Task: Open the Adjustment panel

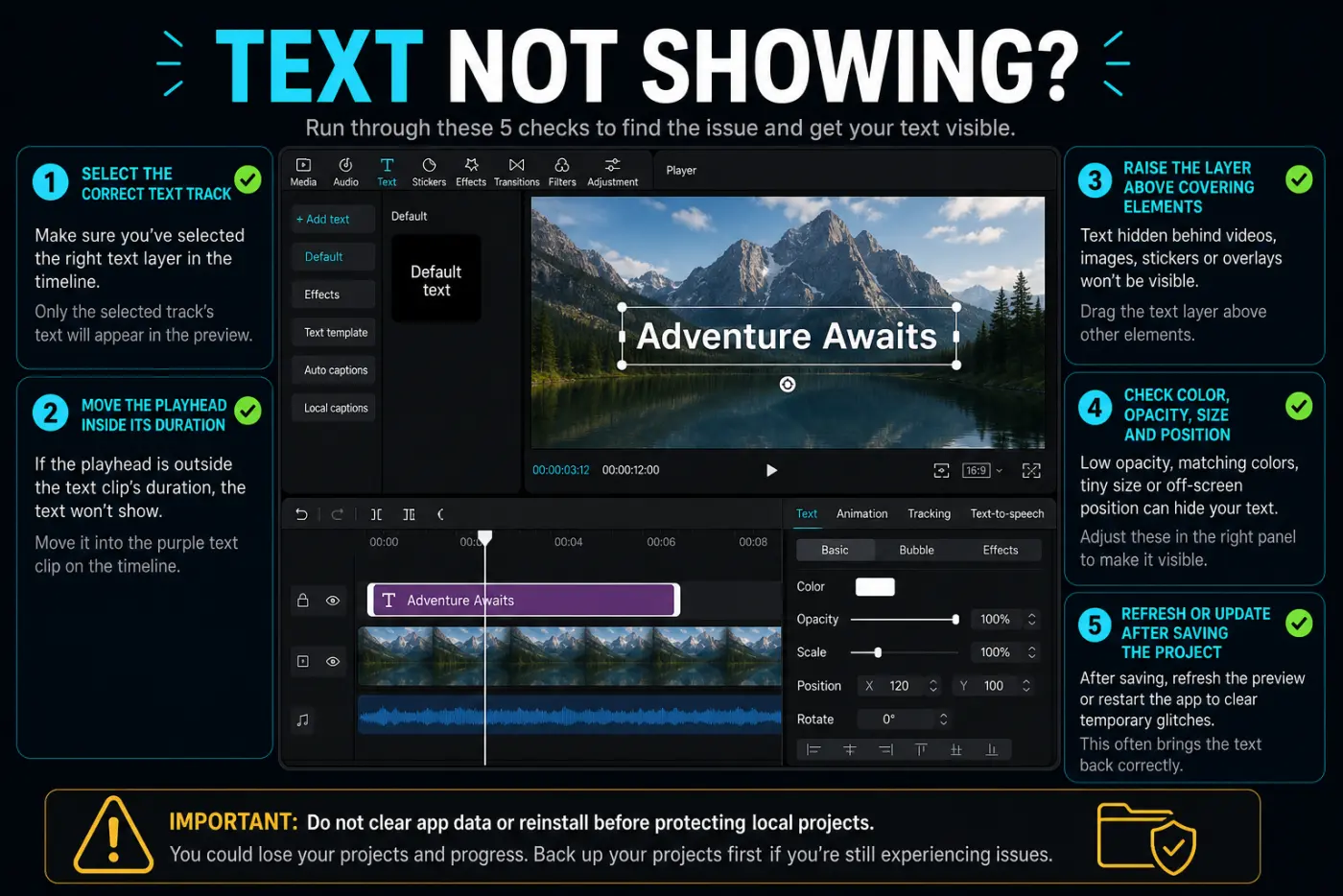Action: click(612, 172)
